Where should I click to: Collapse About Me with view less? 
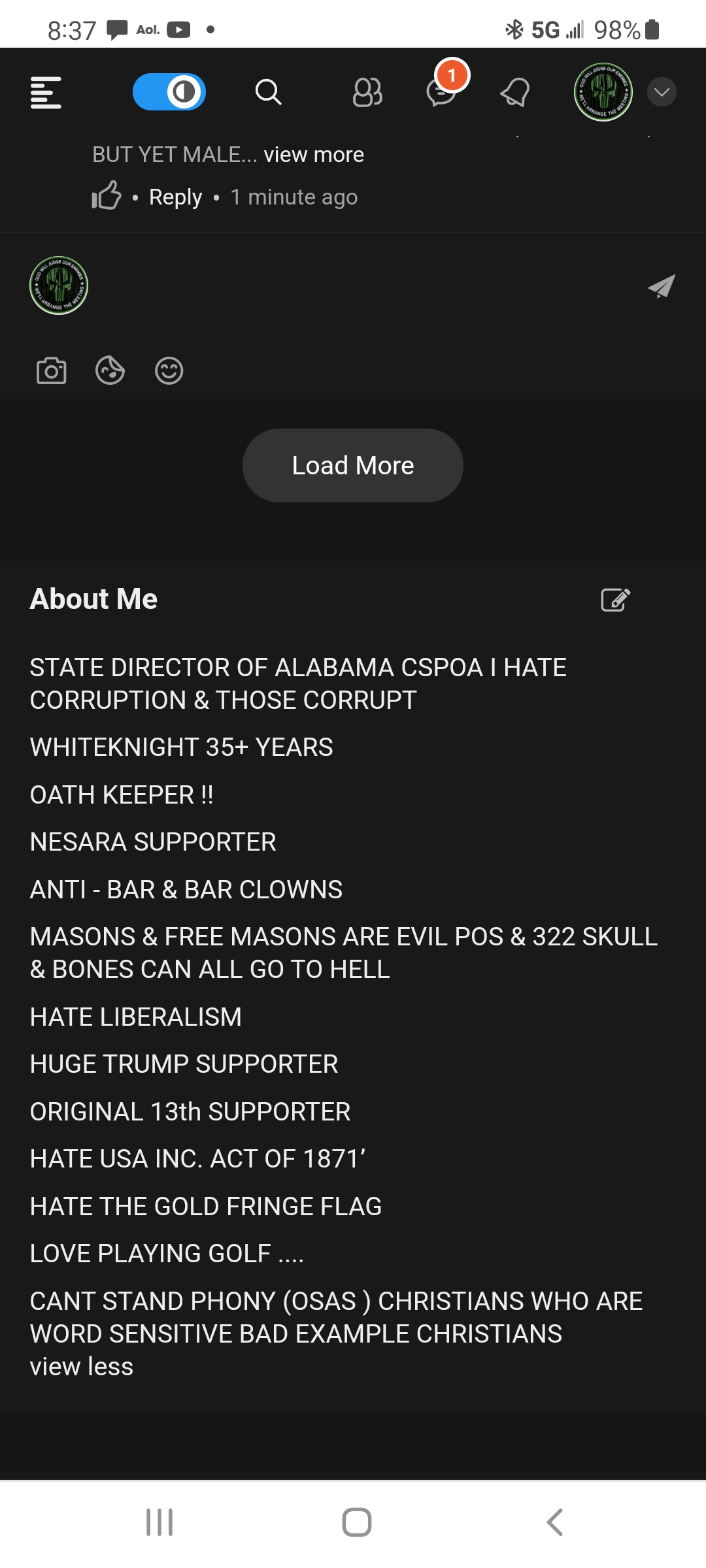(x=82, y=1367)
